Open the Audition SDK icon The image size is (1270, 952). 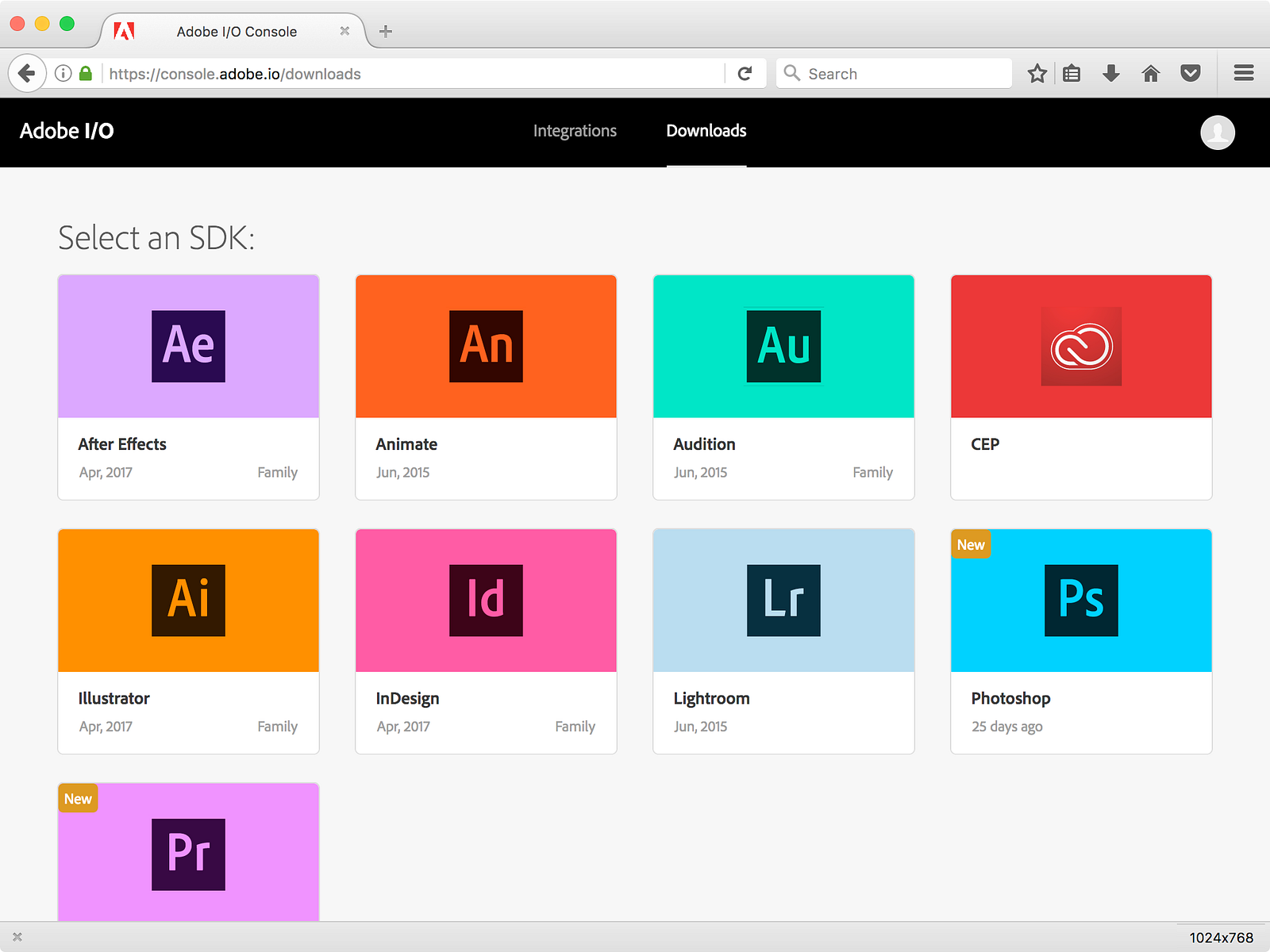pos(783,346)
